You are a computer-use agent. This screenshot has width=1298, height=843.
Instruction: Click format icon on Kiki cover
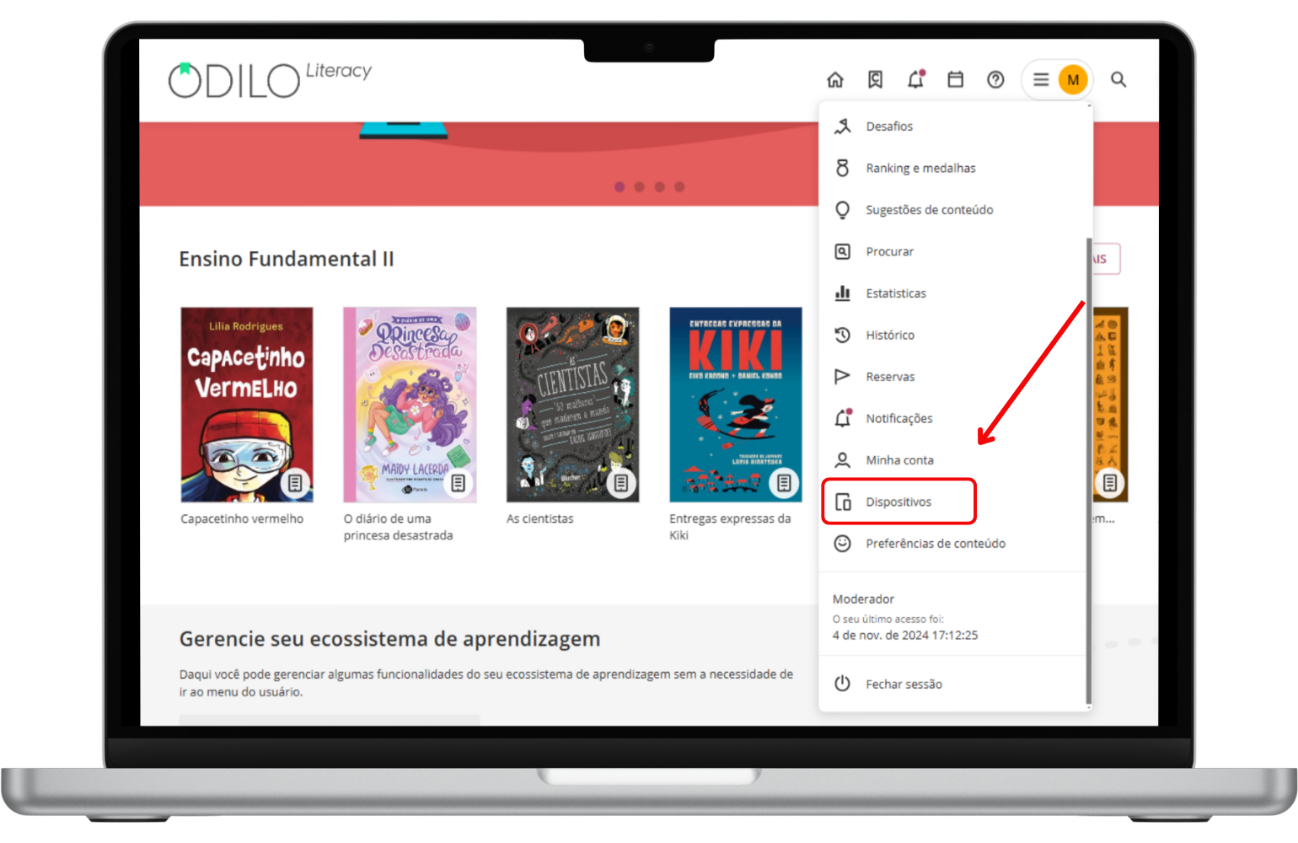point(784,484)
